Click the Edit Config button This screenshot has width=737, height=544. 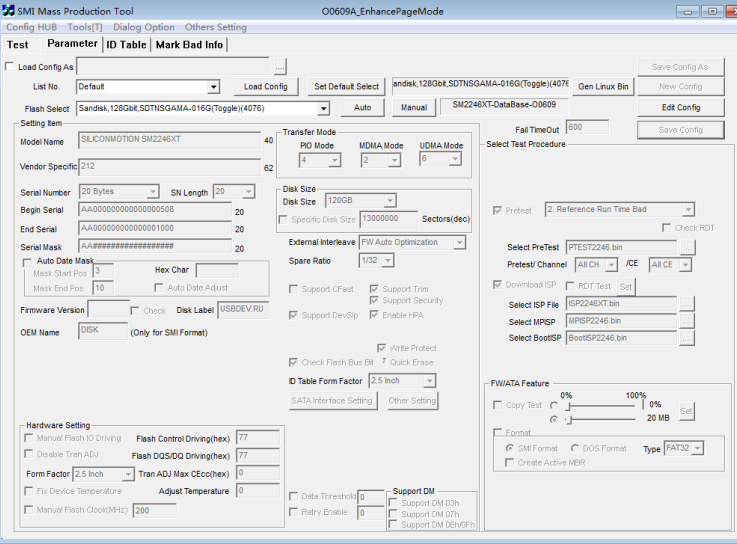coord(681,108)
